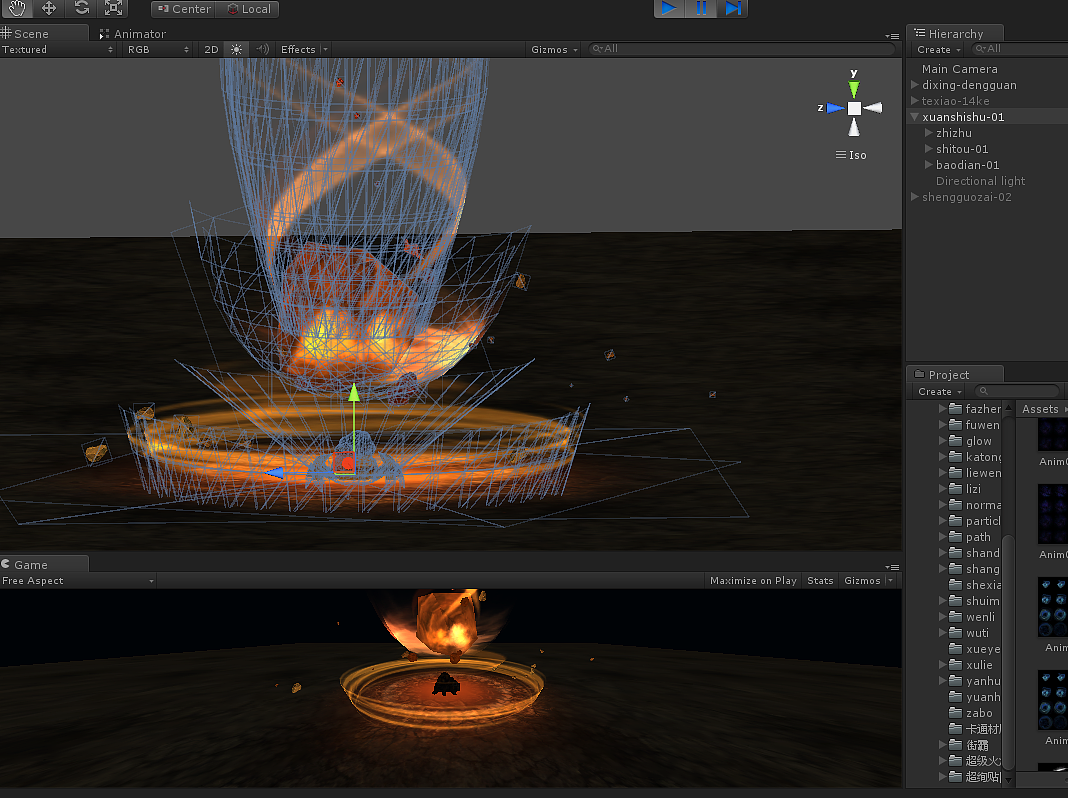The height and width of the screenshot is (798, 1068).
Task: Select the Scale tool
Action: tap(113, 9)
